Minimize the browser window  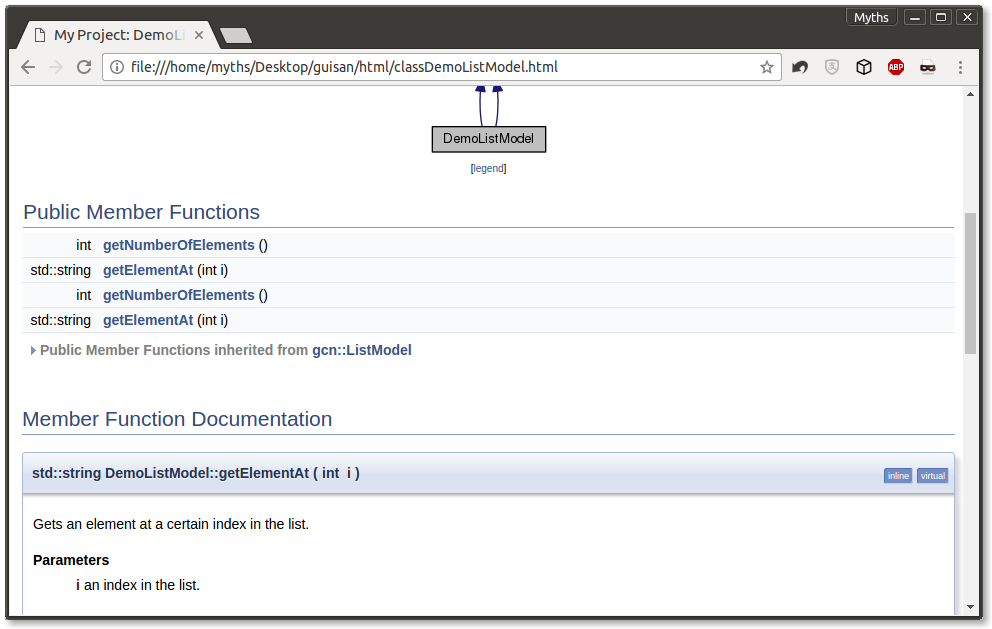tap(915, 17)
